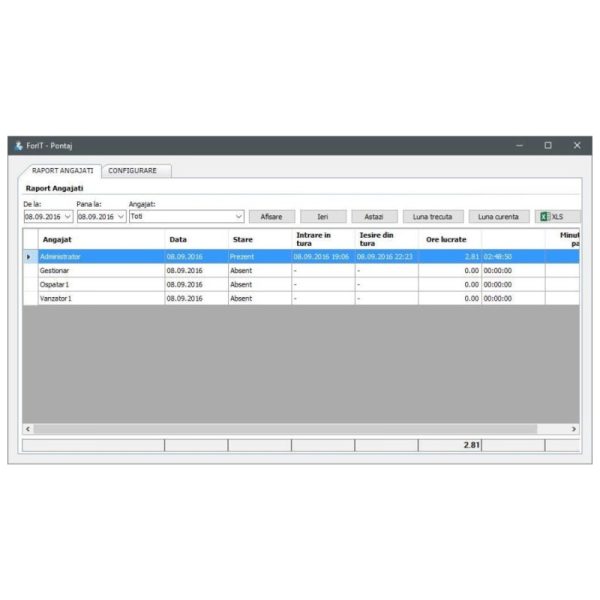Click the Luna trecuta button
The width and height of the screenshot is (600, 600).
(x=432, y=216)
